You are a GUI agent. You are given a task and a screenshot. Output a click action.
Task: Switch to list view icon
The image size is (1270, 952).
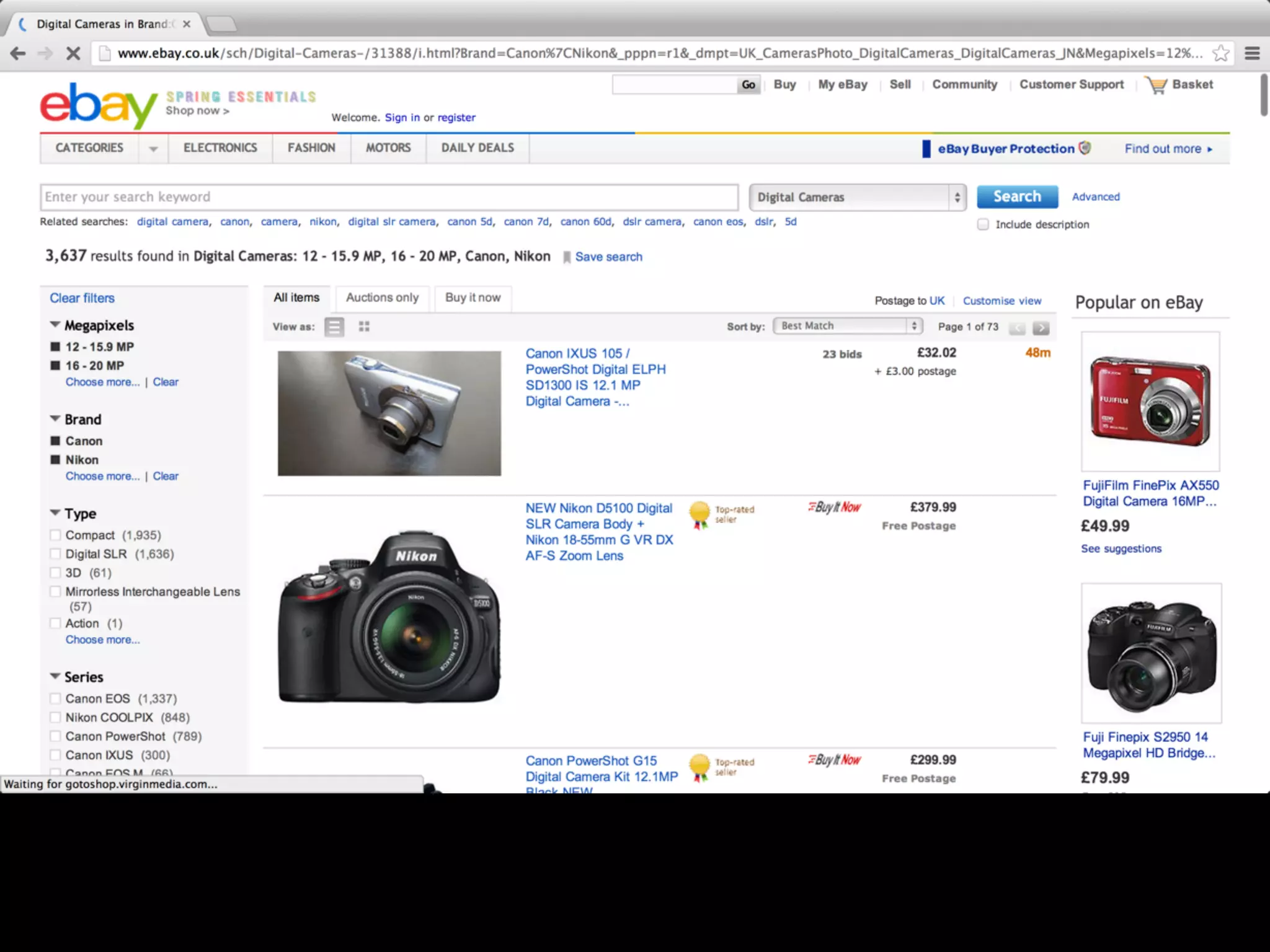(x=334, y=327)
